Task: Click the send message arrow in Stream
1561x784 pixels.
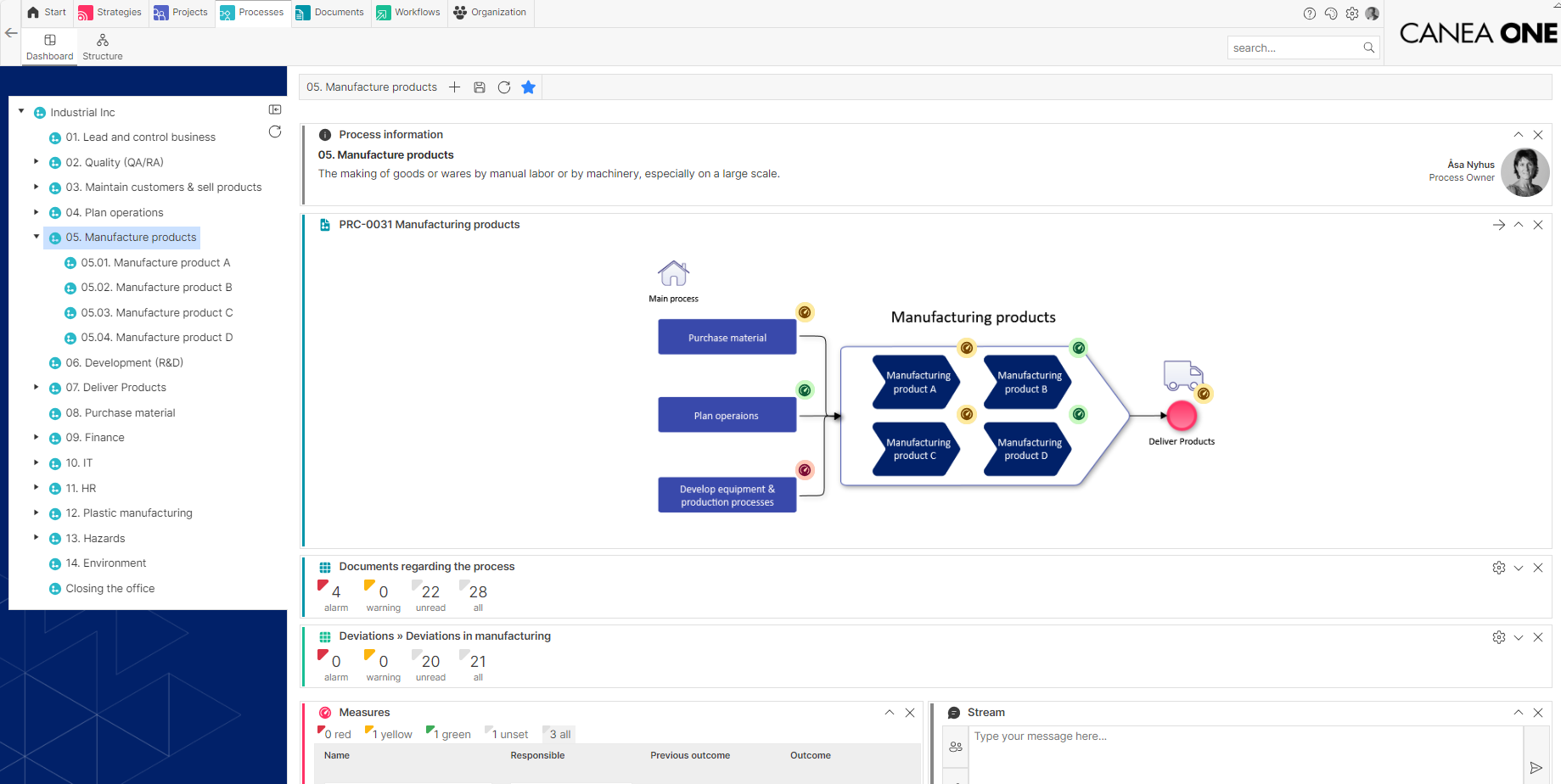Action: coord(1536,768)
